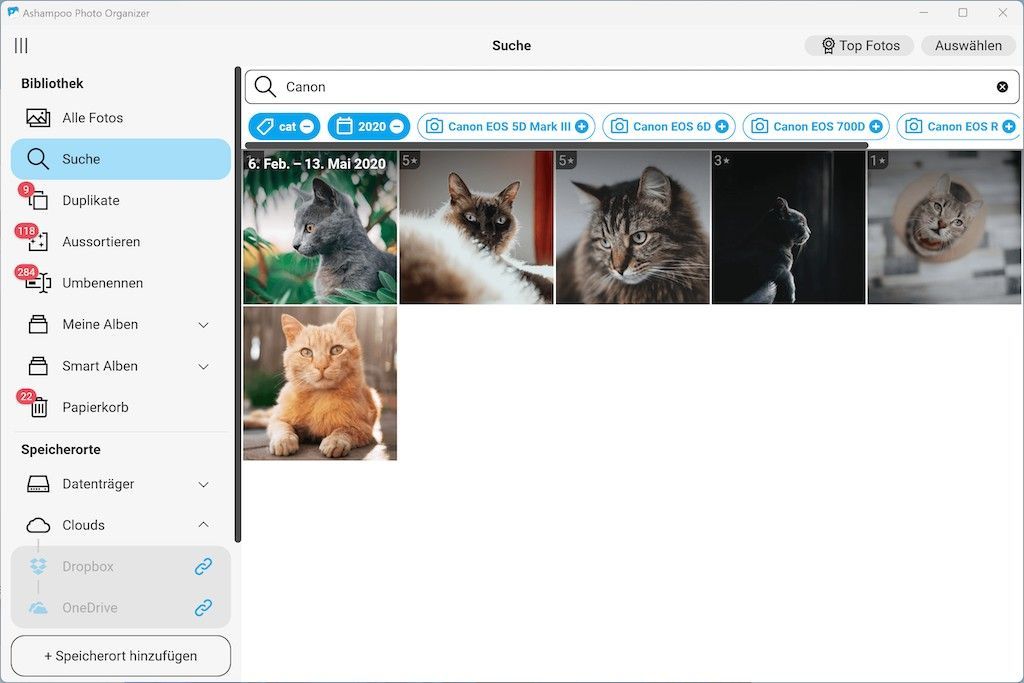Toggle the sidebar with the three-bar icon
Image resolution: width=1024 pixels, height=683 pixels.
tap(21, 46)
